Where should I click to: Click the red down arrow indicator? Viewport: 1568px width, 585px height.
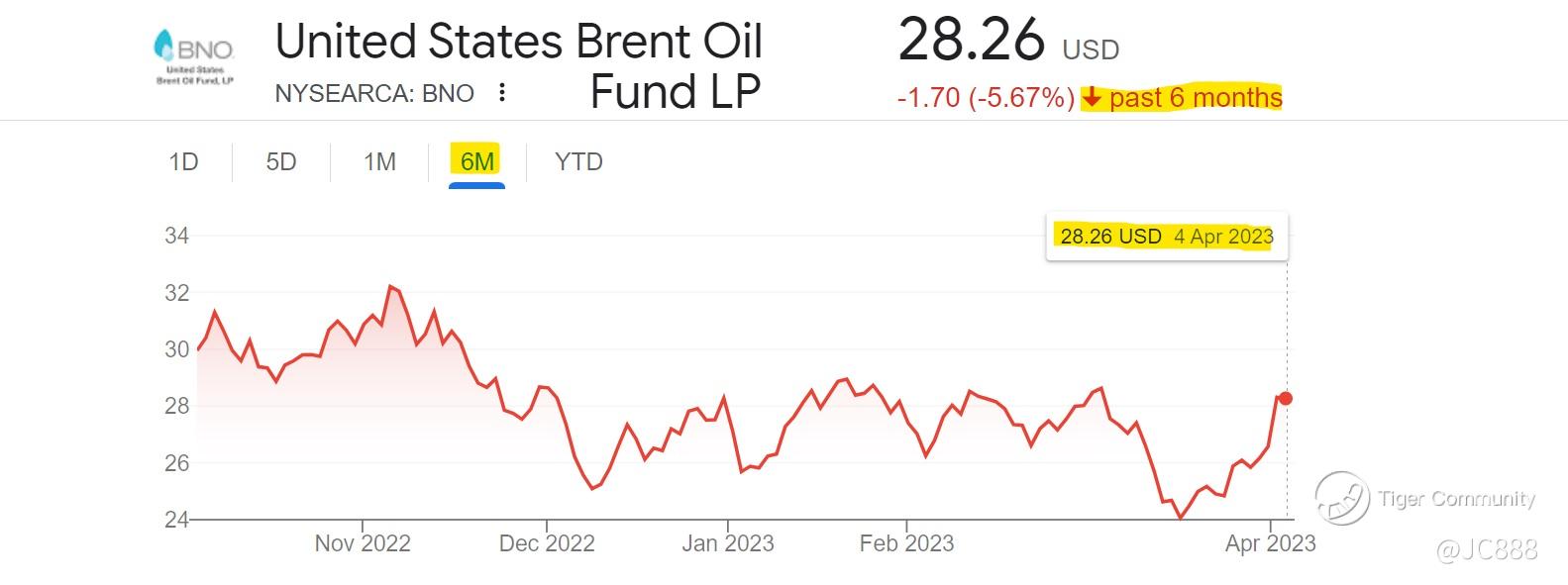tap(1091, 97)
